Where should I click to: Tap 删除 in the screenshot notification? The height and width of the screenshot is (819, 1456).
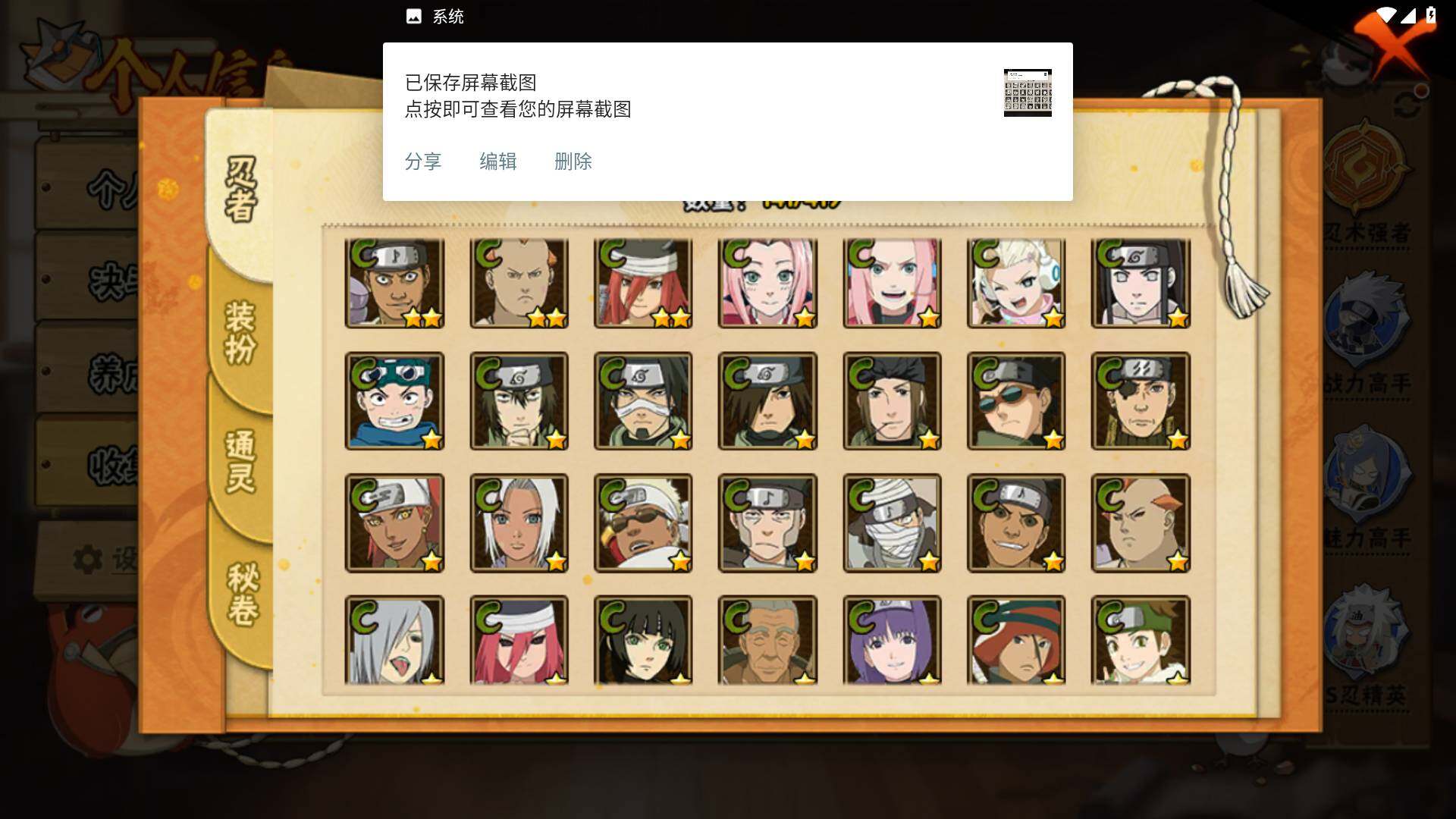point(573,162)
